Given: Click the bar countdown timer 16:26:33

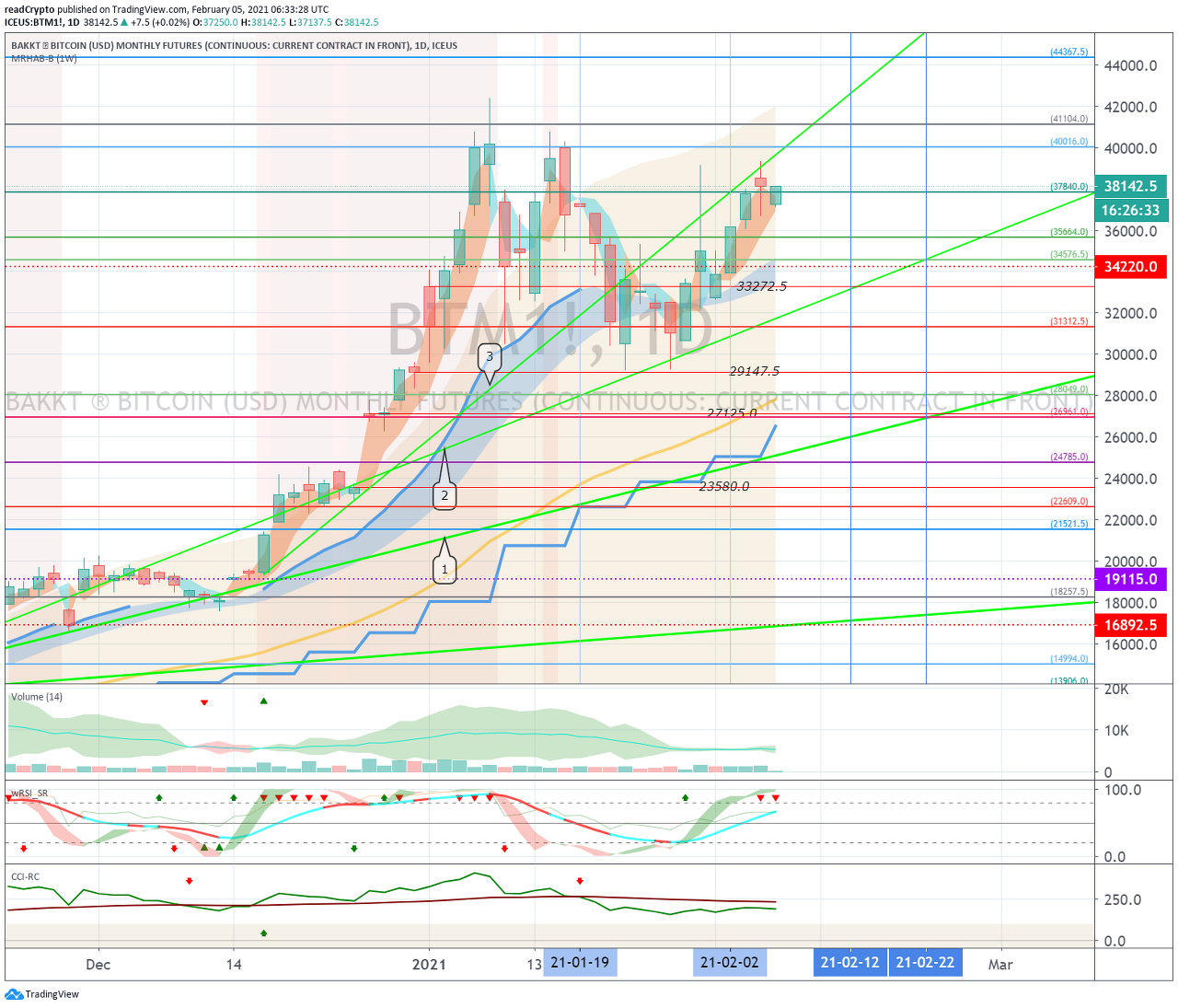Looking at the screenshot, I should coord(1131,211).
